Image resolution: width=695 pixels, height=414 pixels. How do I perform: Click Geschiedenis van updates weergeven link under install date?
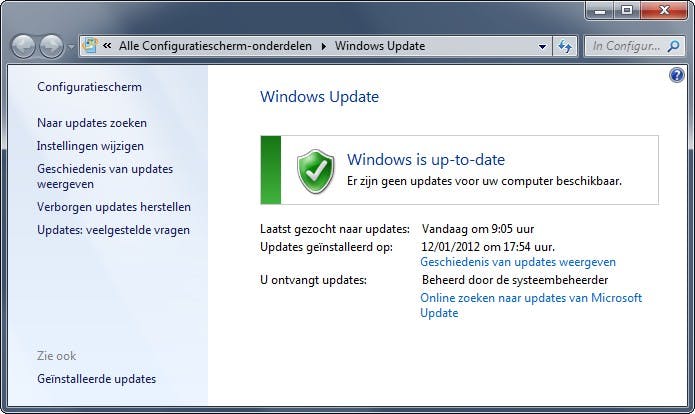tap(518, 262)
